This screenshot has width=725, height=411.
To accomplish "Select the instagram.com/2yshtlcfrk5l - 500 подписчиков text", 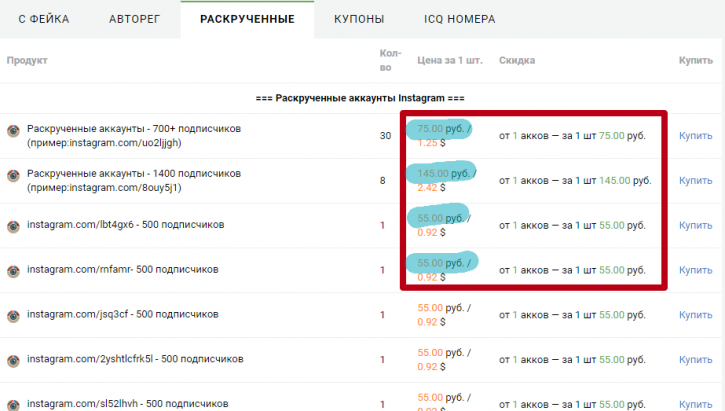I will pos(135,359).
